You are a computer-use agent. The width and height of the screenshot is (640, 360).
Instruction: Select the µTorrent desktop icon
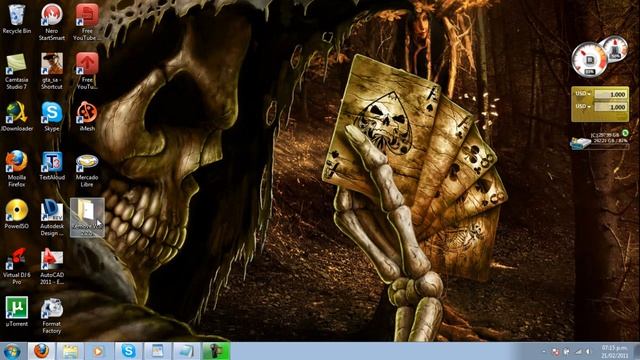[16, 311]
